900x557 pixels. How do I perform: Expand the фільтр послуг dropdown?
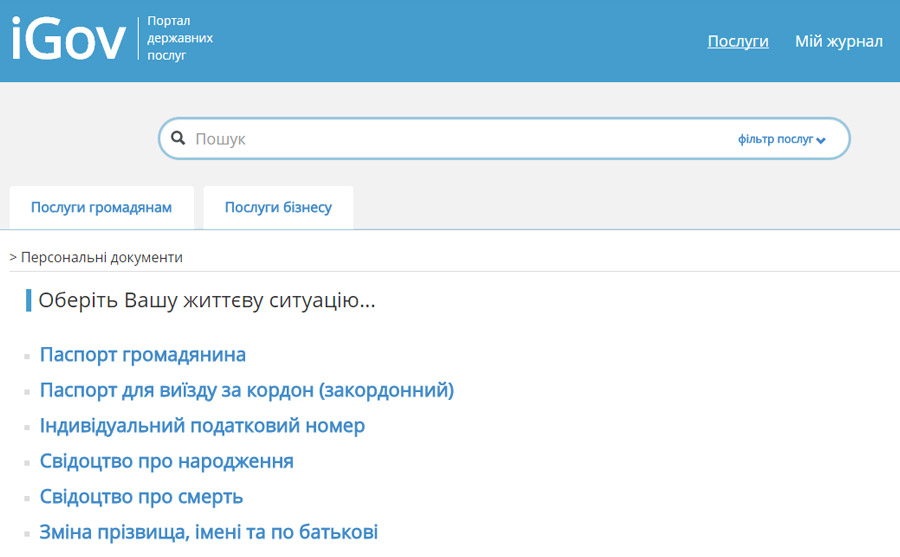pos(780,140)
